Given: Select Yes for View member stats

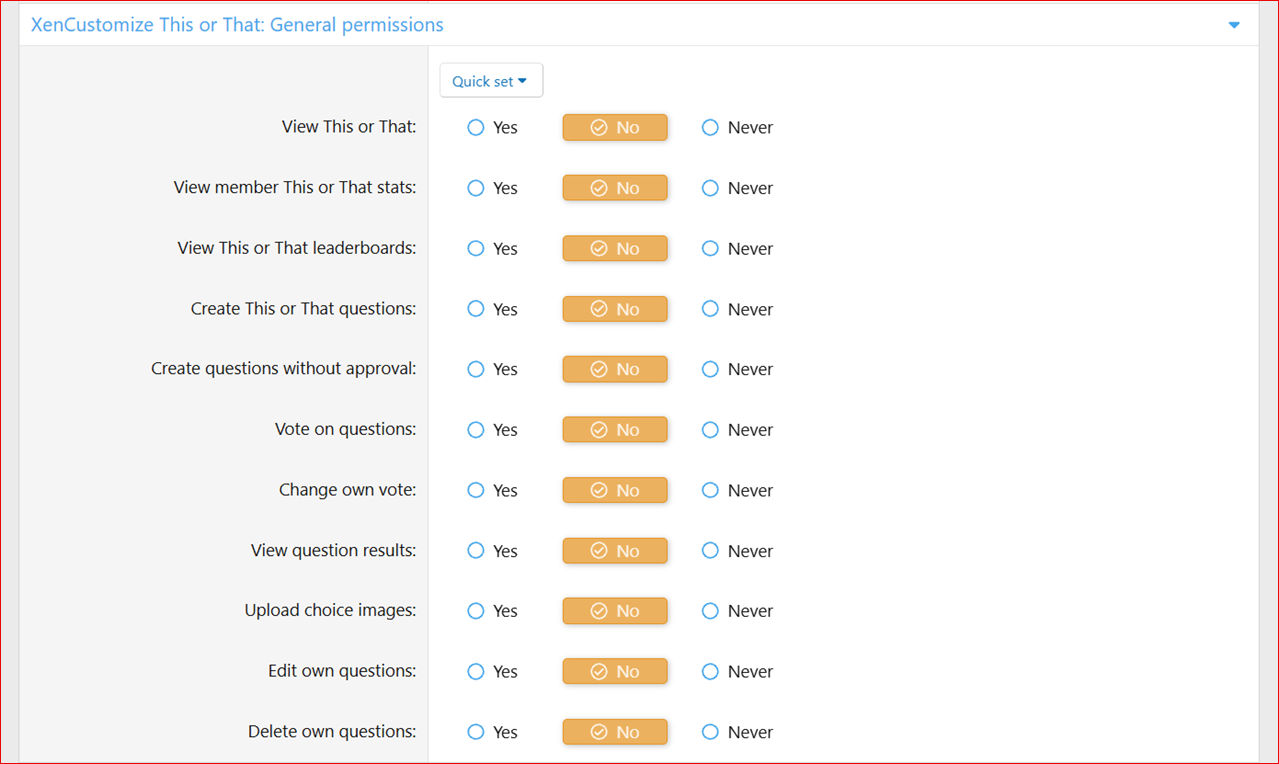Looking at the screenshot, I should (492, 188).
